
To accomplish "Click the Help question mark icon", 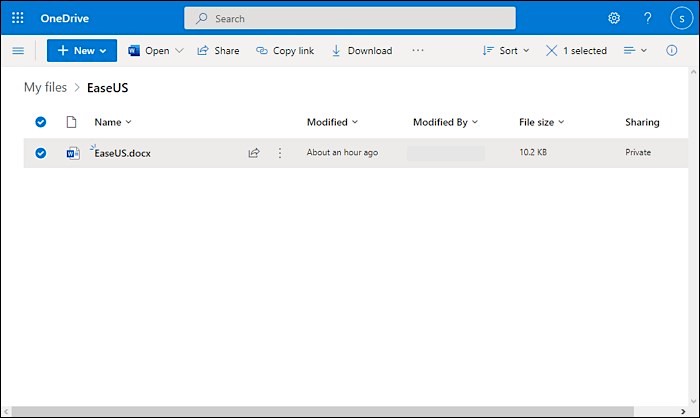I will point(647,18).
